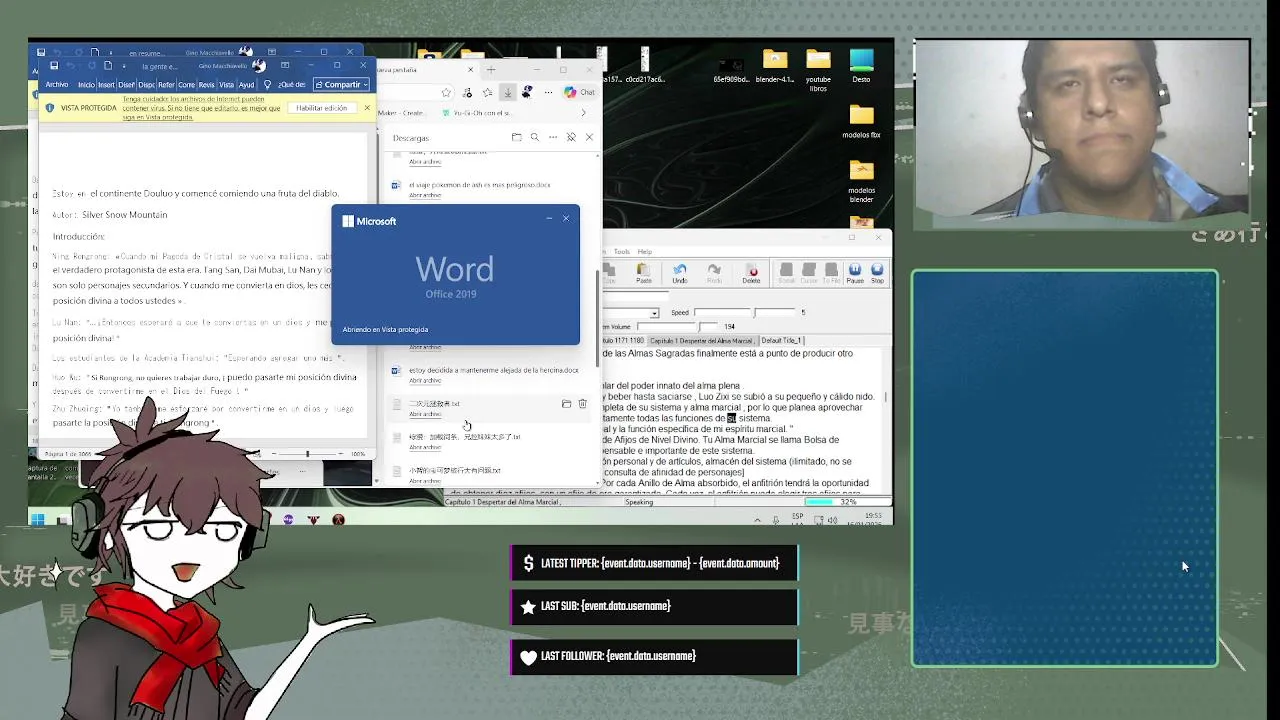
Task: Delete the highlighted txt download with trash icon
Action: [583, 404]
